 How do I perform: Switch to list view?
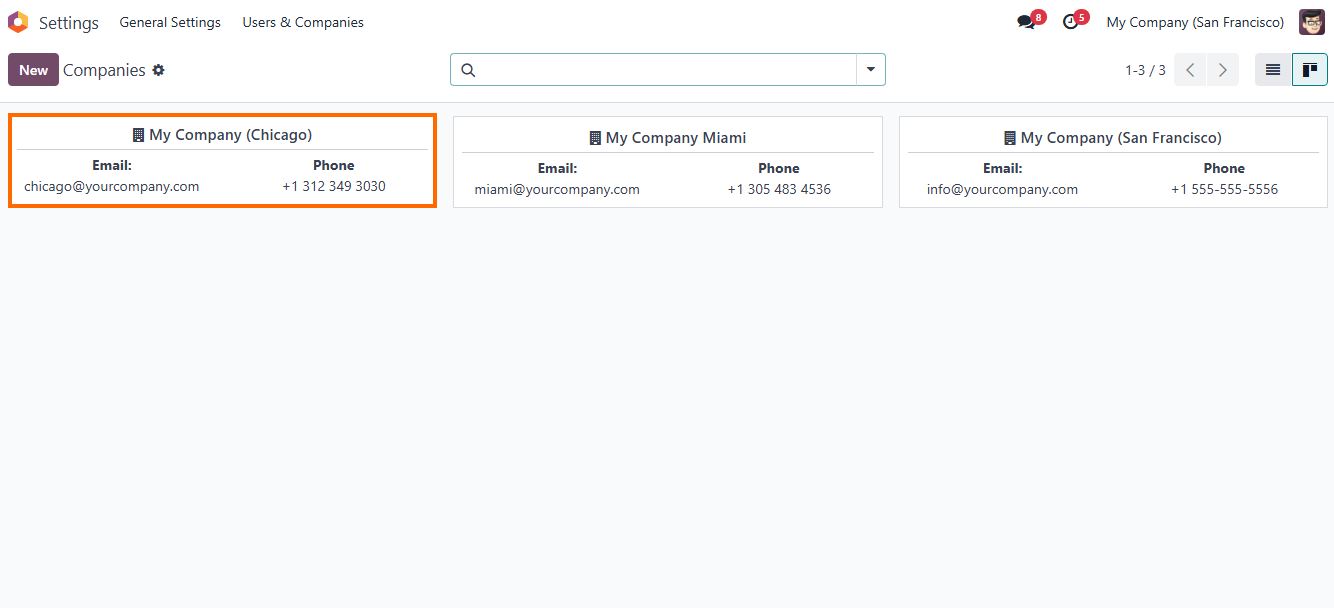coord(1273,70)
